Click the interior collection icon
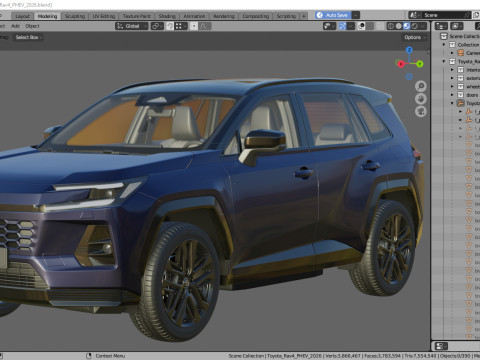This screenshot has height=360, width=480. 461,70
